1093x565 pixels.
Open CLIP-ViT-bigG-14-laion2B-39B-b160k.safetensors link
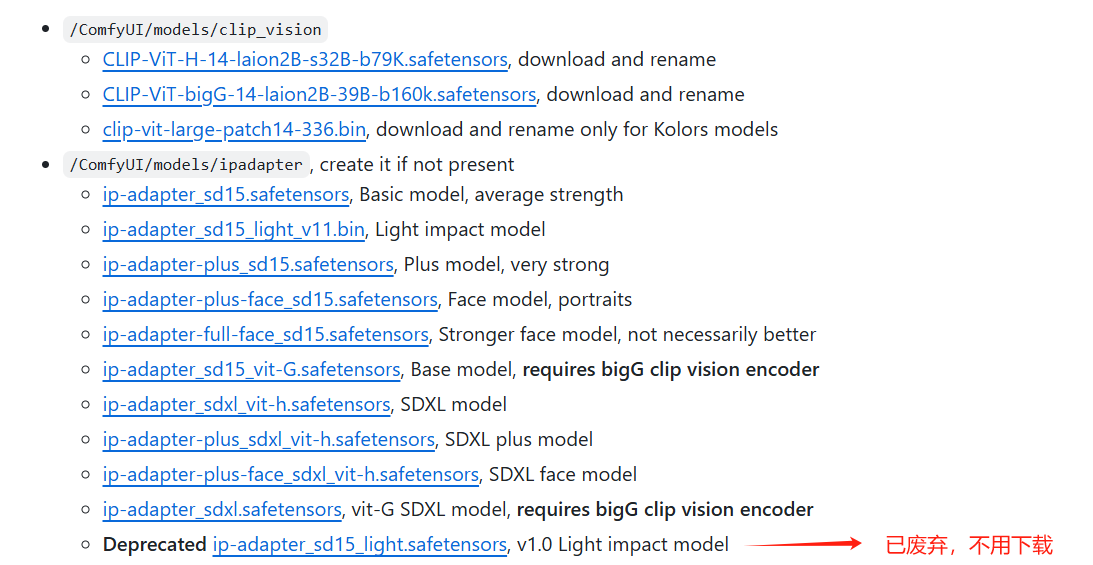(319, 95)
